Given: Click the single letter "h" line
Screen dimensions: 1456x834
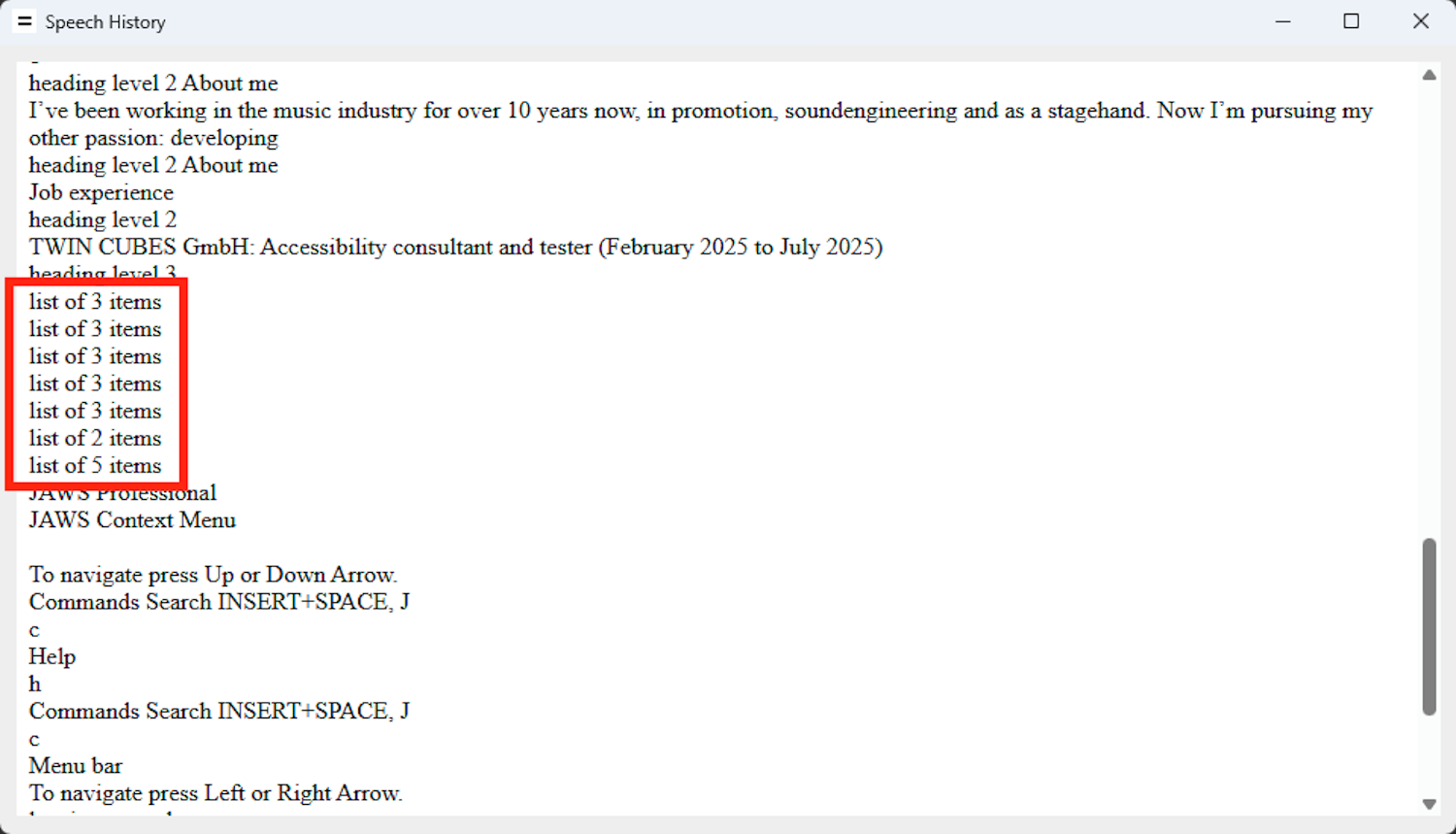Looking at the screenshot, I should pos(35,684).
